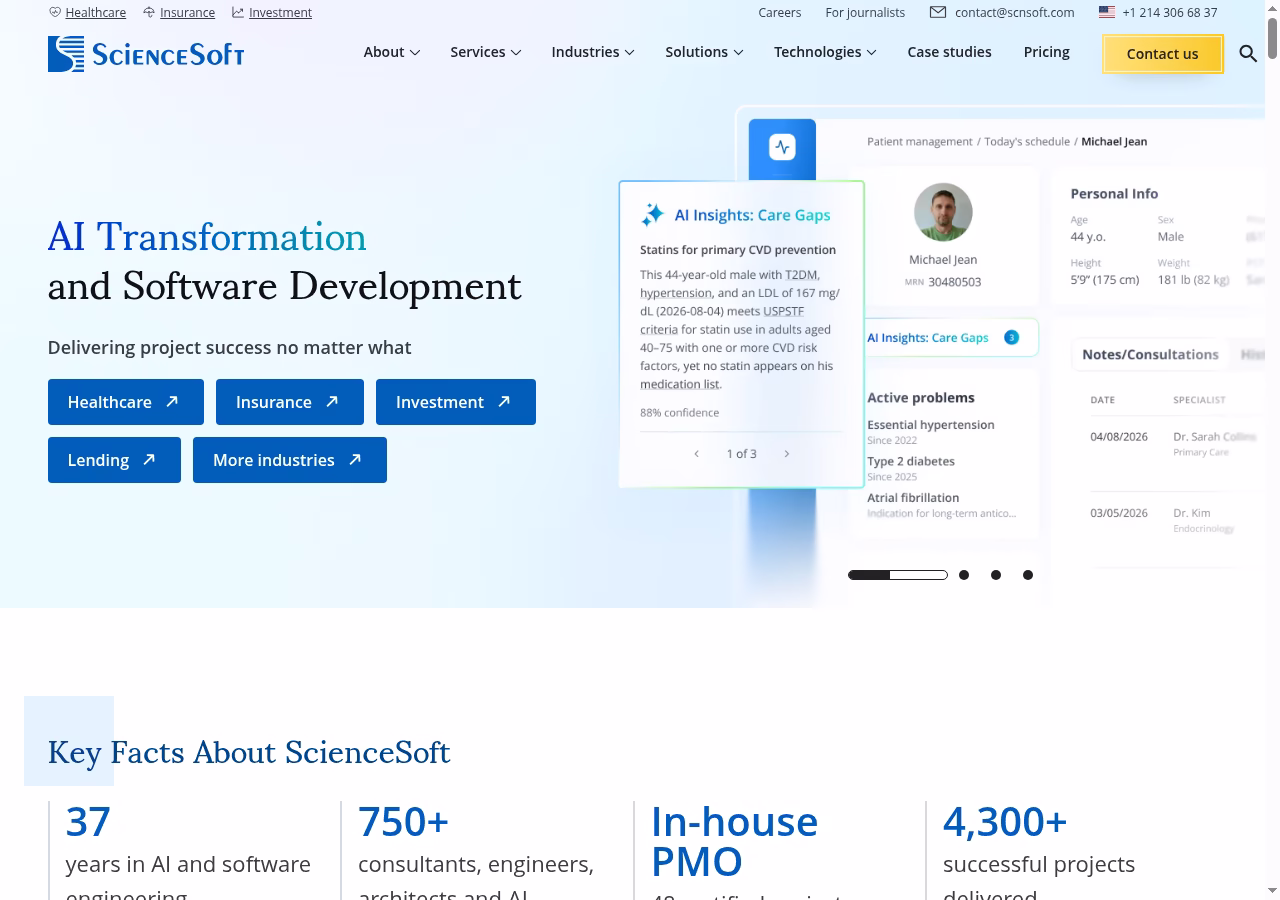Go to previous AI insight card
Screen dimensions: 1280x900
coord(696,454)
